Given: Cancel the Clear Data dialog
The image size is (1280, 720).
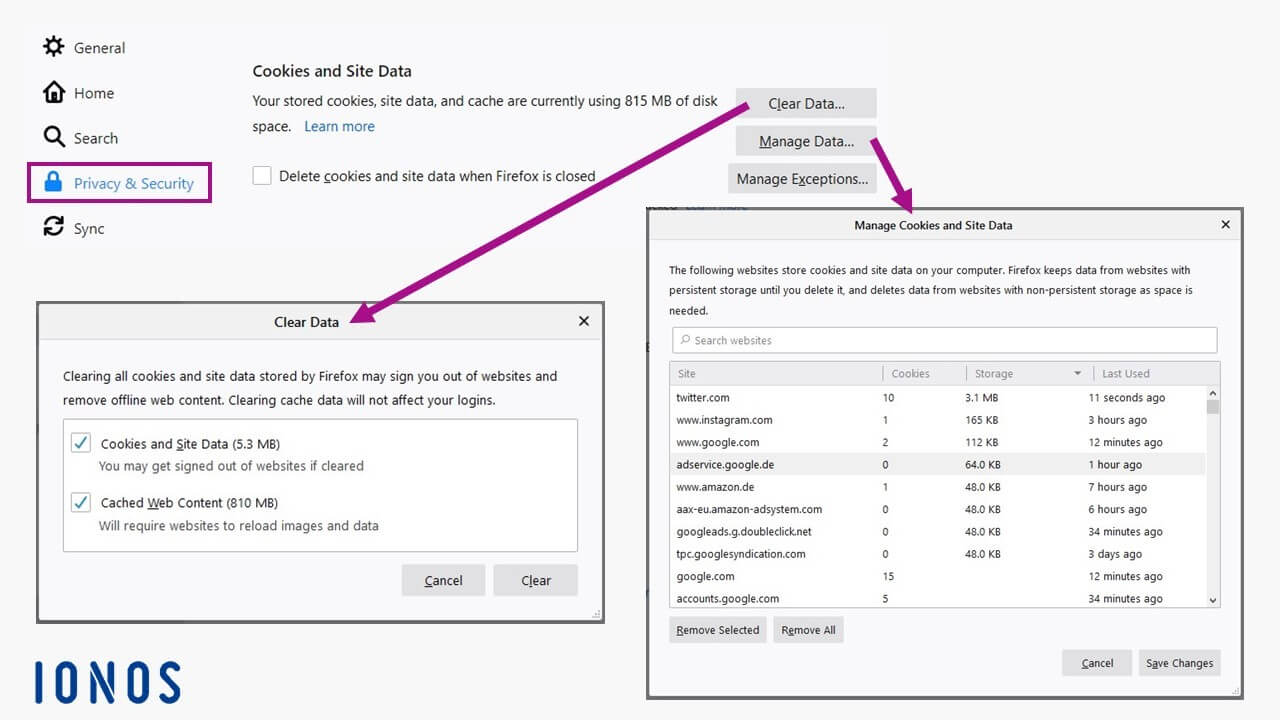Looking at the screenshot, I should 443,580.
